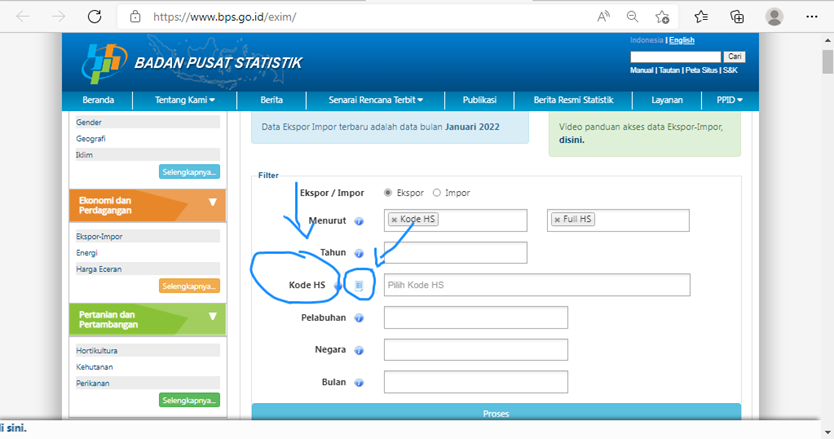Screen dimensions: 834x439
Task: Click info icon next to Menurut
Action: coord(359,221)
